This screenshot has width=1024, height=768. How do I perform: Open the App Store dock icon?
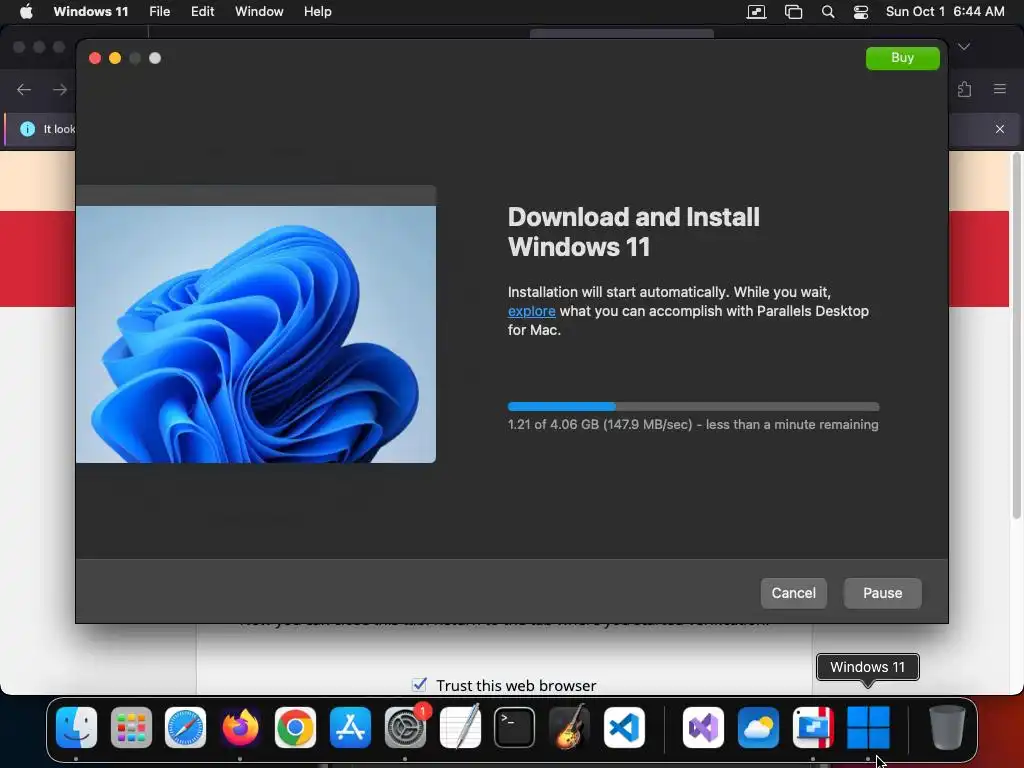[350, 728]
